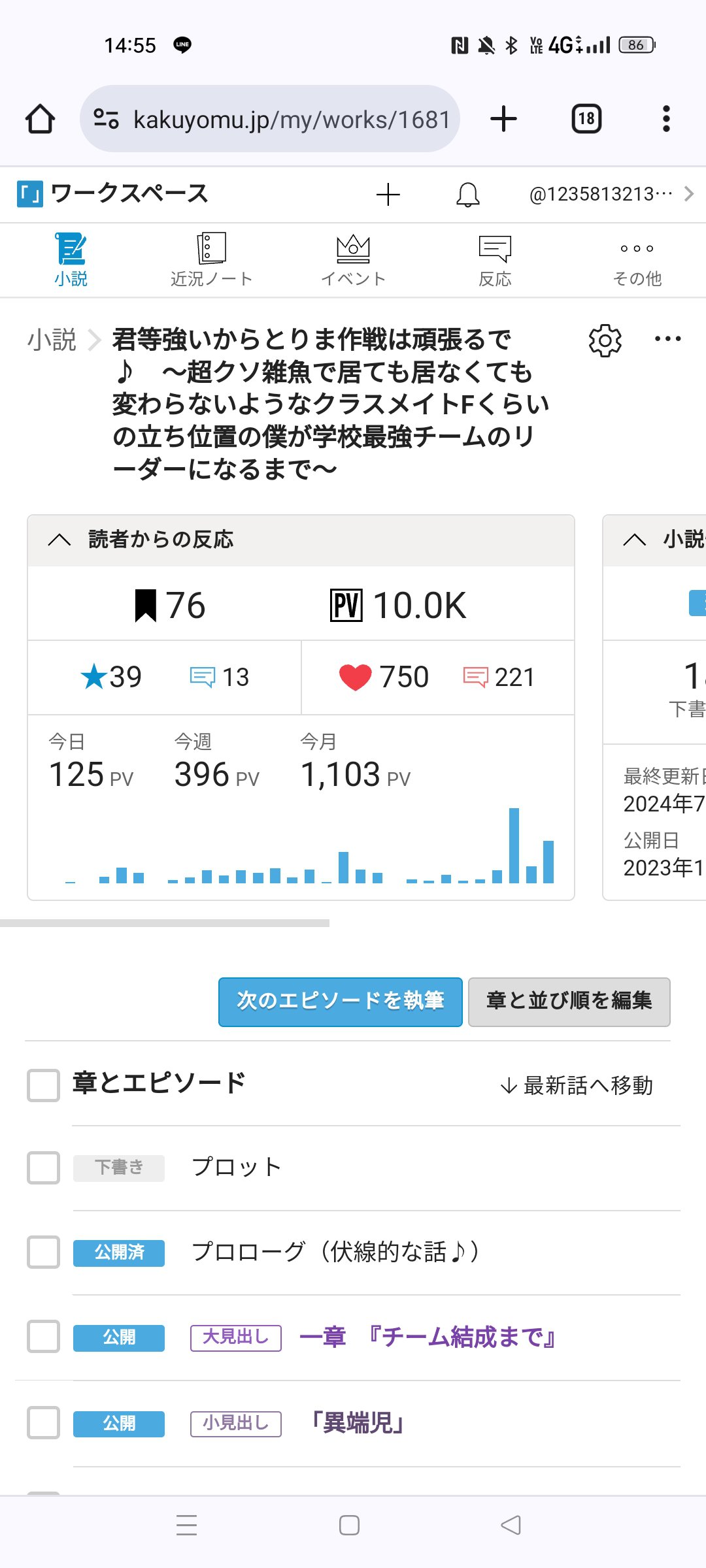Click the horizontal scrollbar under the stats panel
706x1568 pixels.
(x=165, y=923)
